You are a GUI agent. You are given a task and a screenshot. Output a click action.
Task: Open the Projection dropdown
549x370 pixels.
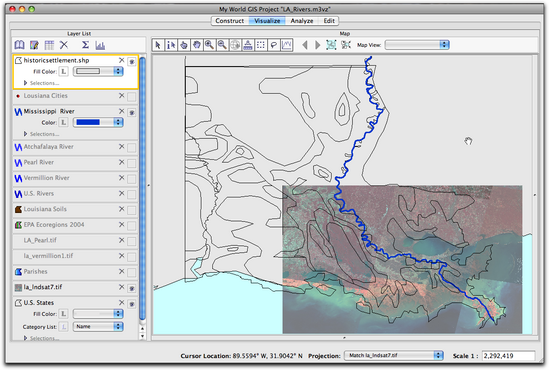pyautogui.click(x=394, y=356)
